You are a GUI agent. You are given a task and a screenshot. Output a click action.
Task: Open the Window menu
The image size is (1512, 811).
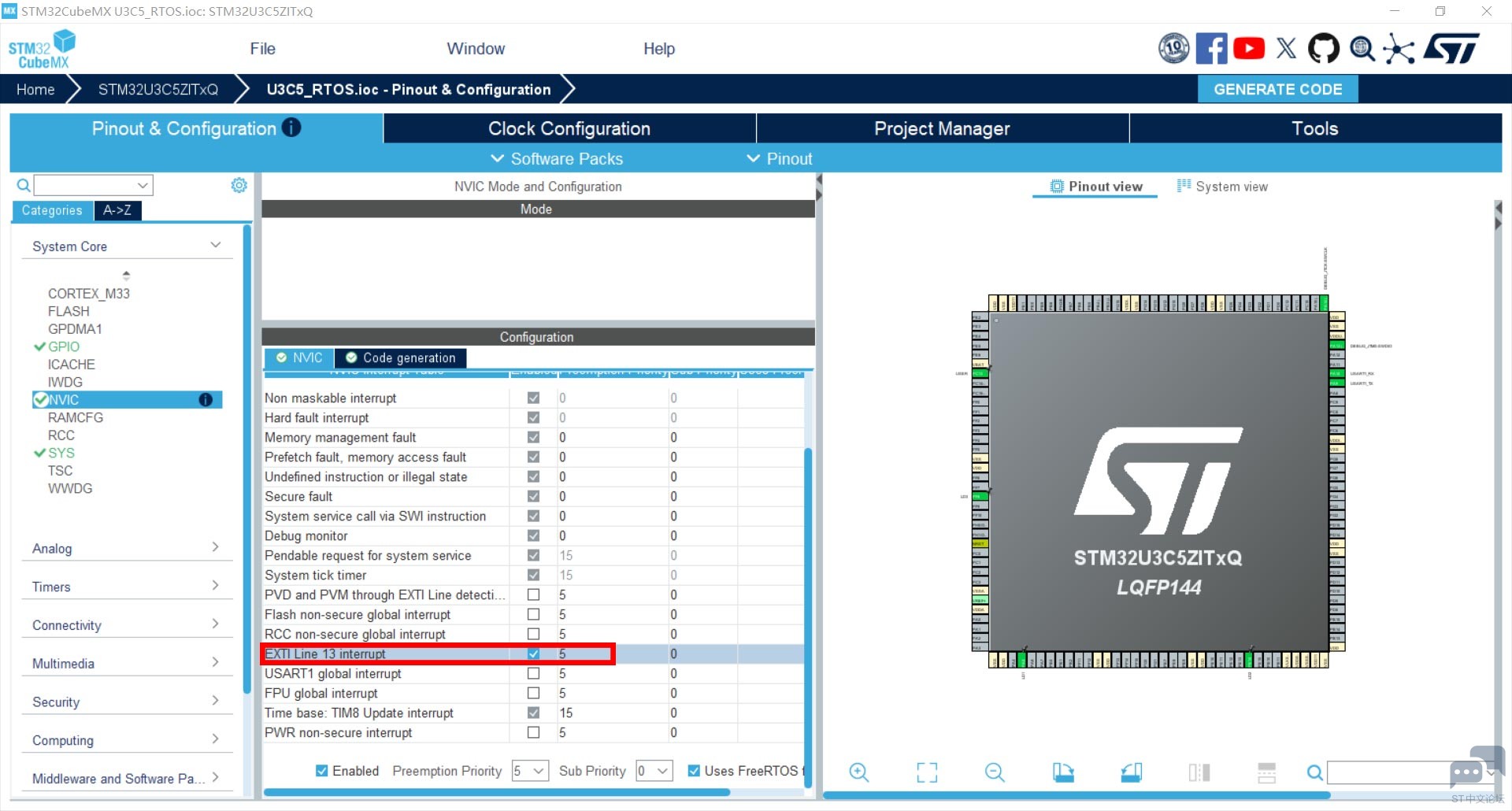[x=476, y=49]
